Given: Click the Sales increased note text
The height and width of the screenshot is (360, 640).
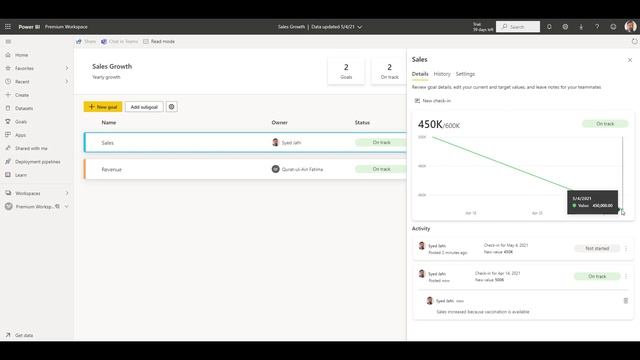Looking at the screenshot, I should [483, 312].
